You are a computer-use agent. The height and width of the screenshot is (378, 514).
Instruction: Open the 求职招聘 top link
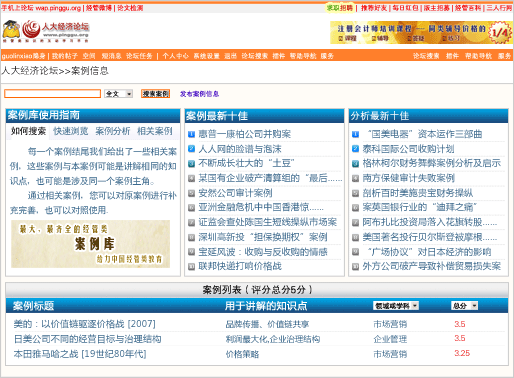pos(339,8)
